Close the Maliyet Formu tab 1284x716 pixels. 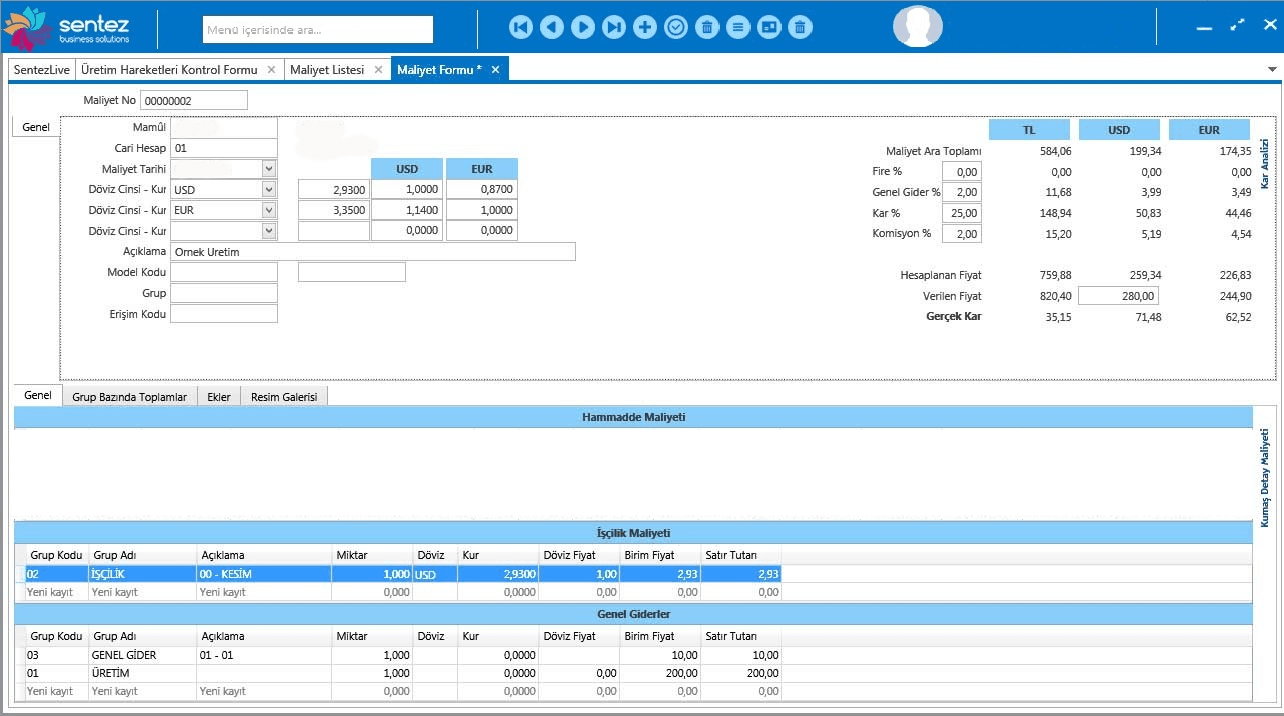pyautogui.click(x=495, y=70)
